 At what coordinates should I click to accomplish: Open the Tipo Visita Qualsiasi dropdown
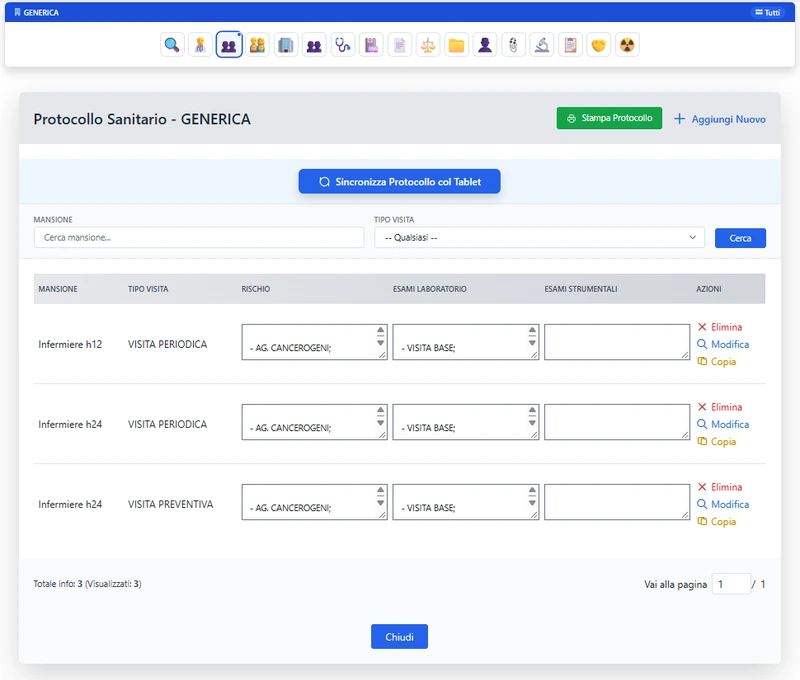[x=539, y=237]
